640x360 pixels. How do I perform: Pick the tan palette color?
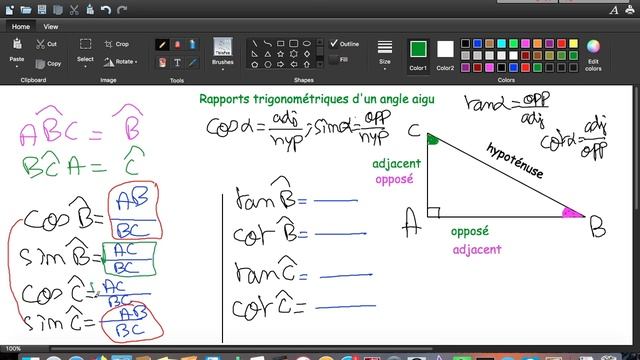point(489,43)
